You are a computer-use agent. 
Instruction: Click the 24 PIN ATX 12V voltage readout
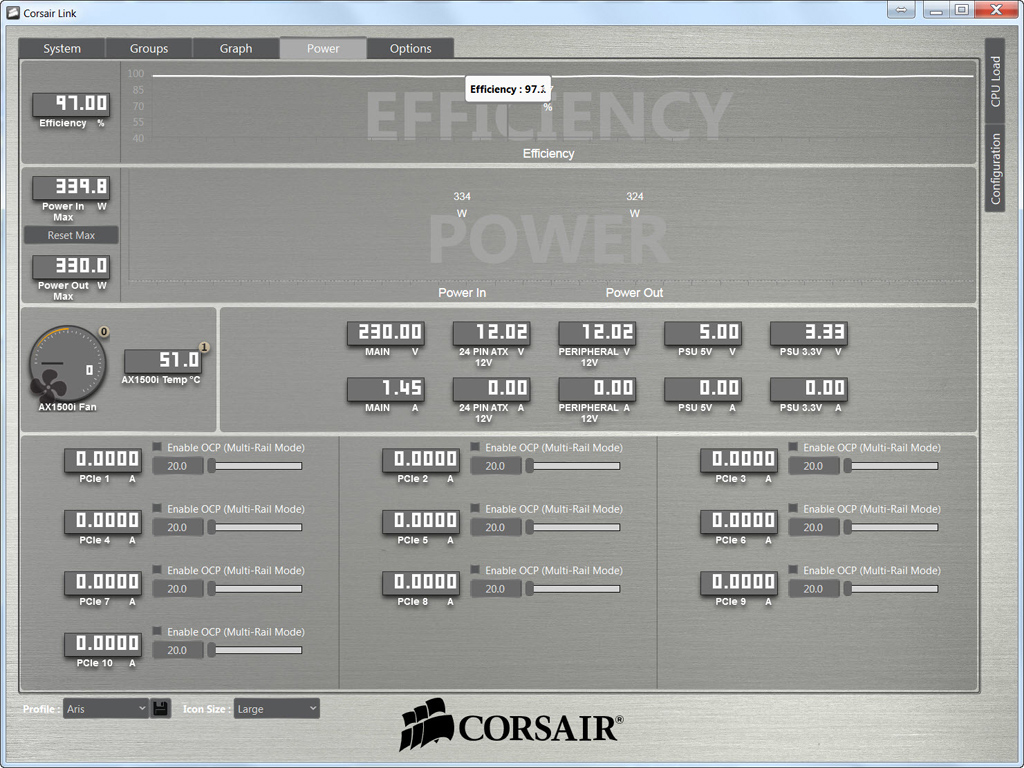[x=492, y=332]
